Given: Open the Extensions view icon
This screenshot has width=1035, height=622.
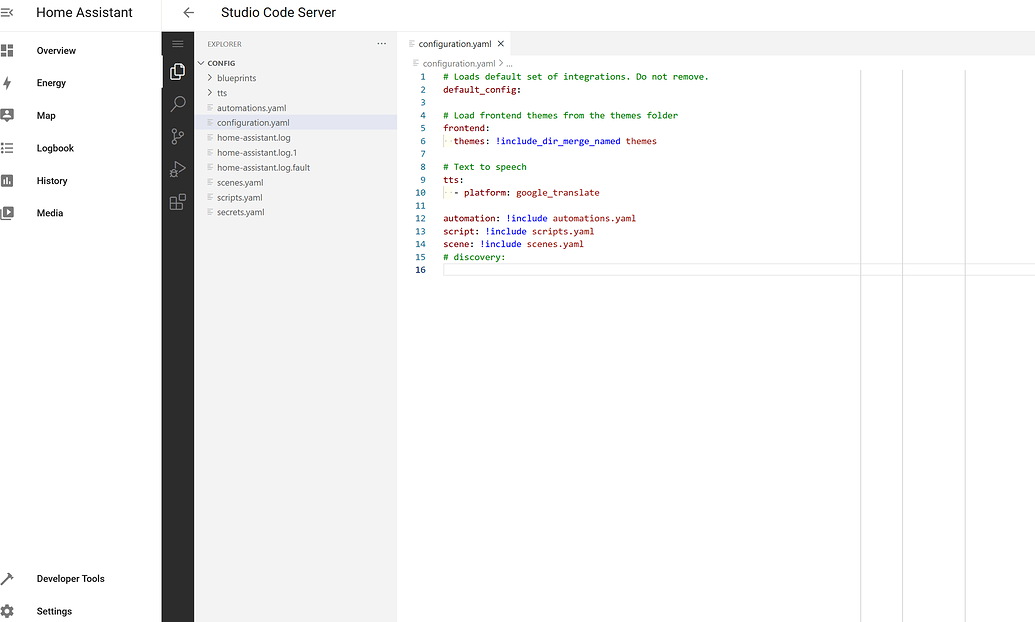Looking at the screenshot, I should [x=178, y=202].
